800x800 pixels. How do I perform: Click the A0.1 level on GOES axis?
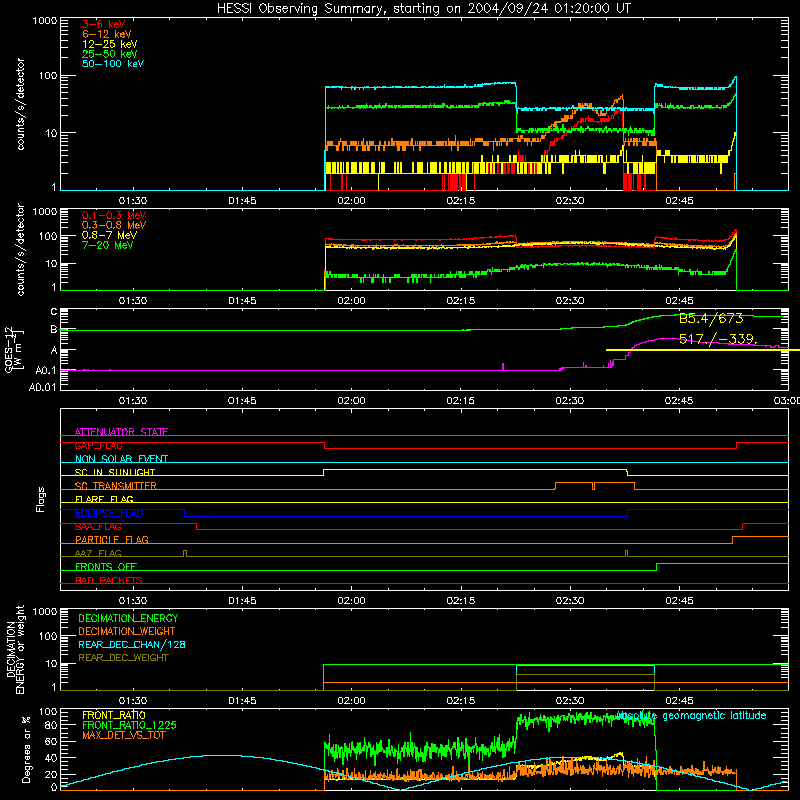pos(45,371)
